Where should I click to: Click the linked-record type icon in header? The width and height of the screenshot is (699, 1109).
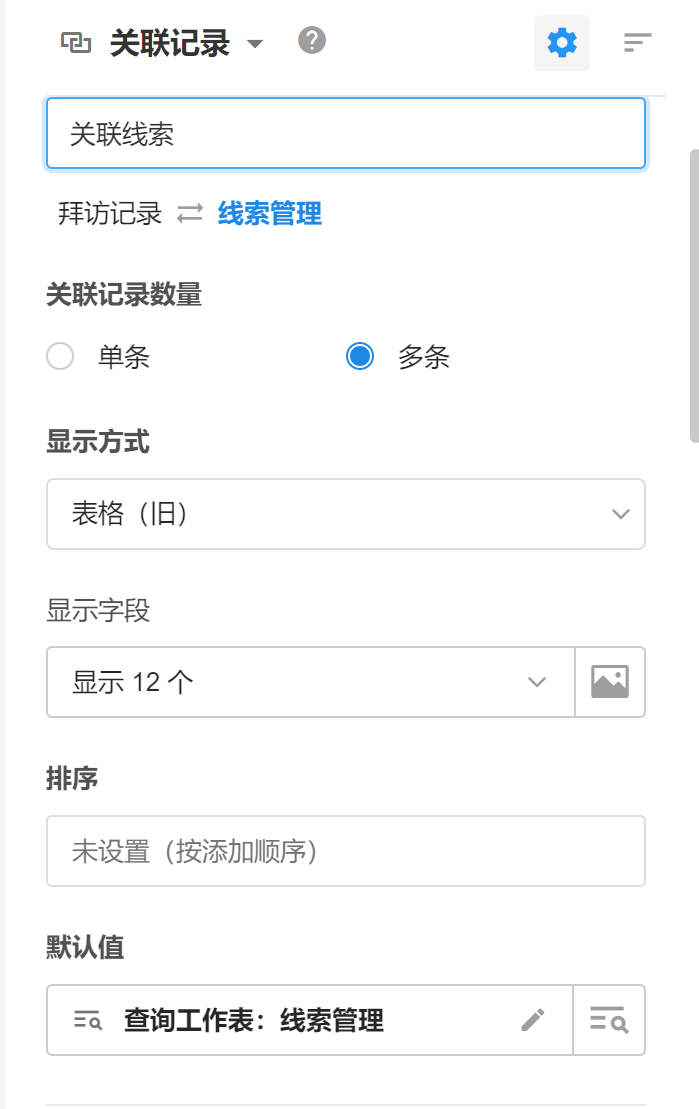(76, 43)
